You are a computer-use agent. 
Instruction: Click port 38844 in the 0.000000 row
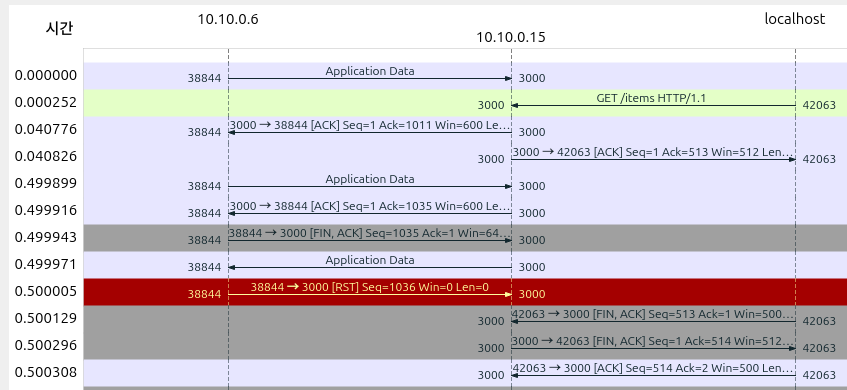(x=204, y=78)
